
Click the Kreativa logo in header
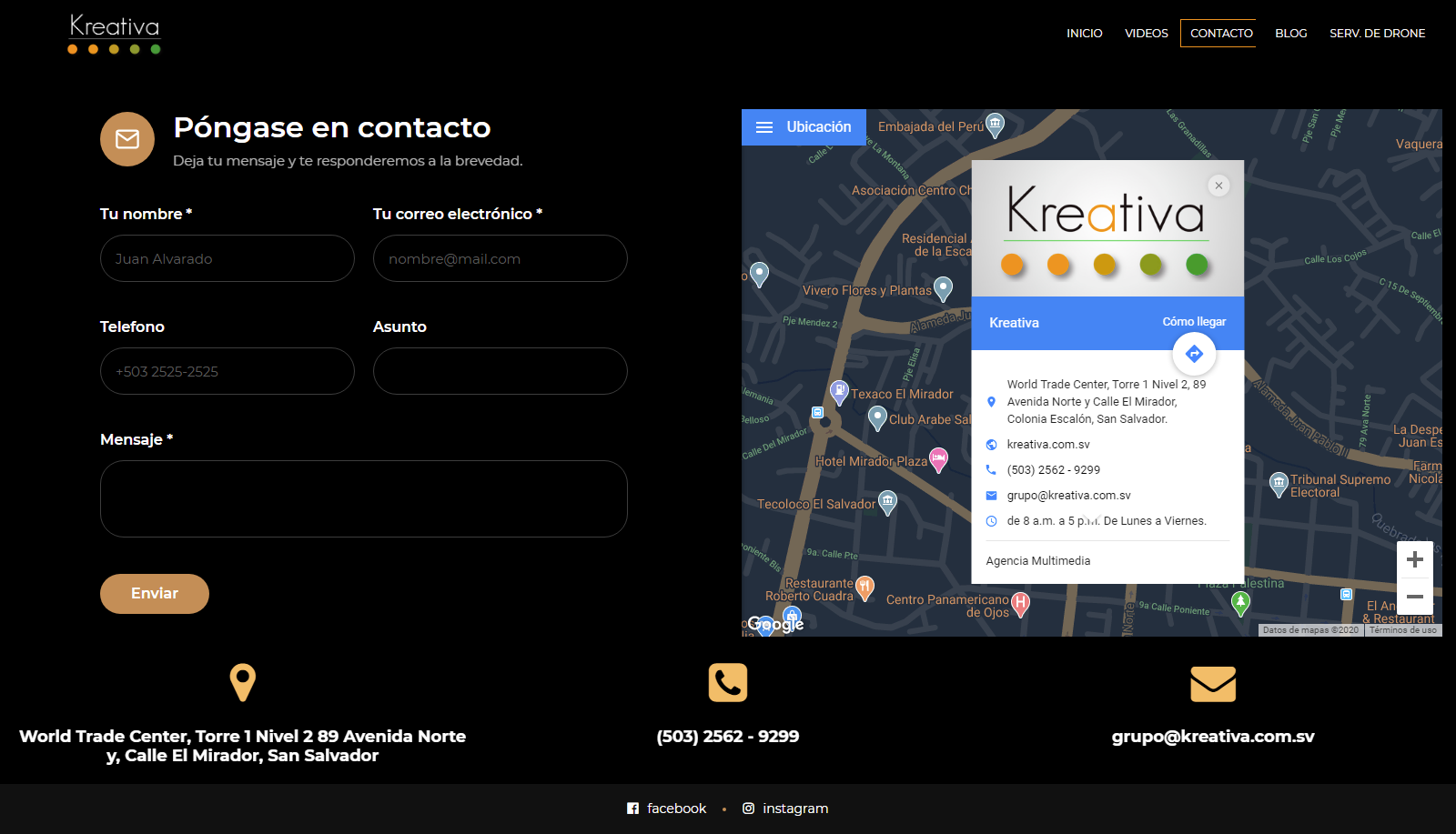pos(115,35)
